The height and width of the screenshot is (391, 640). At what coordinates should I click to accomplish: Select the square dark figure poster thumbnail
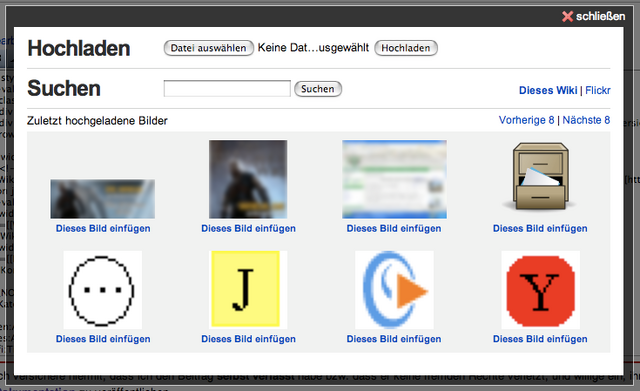(x=248, y=179)
